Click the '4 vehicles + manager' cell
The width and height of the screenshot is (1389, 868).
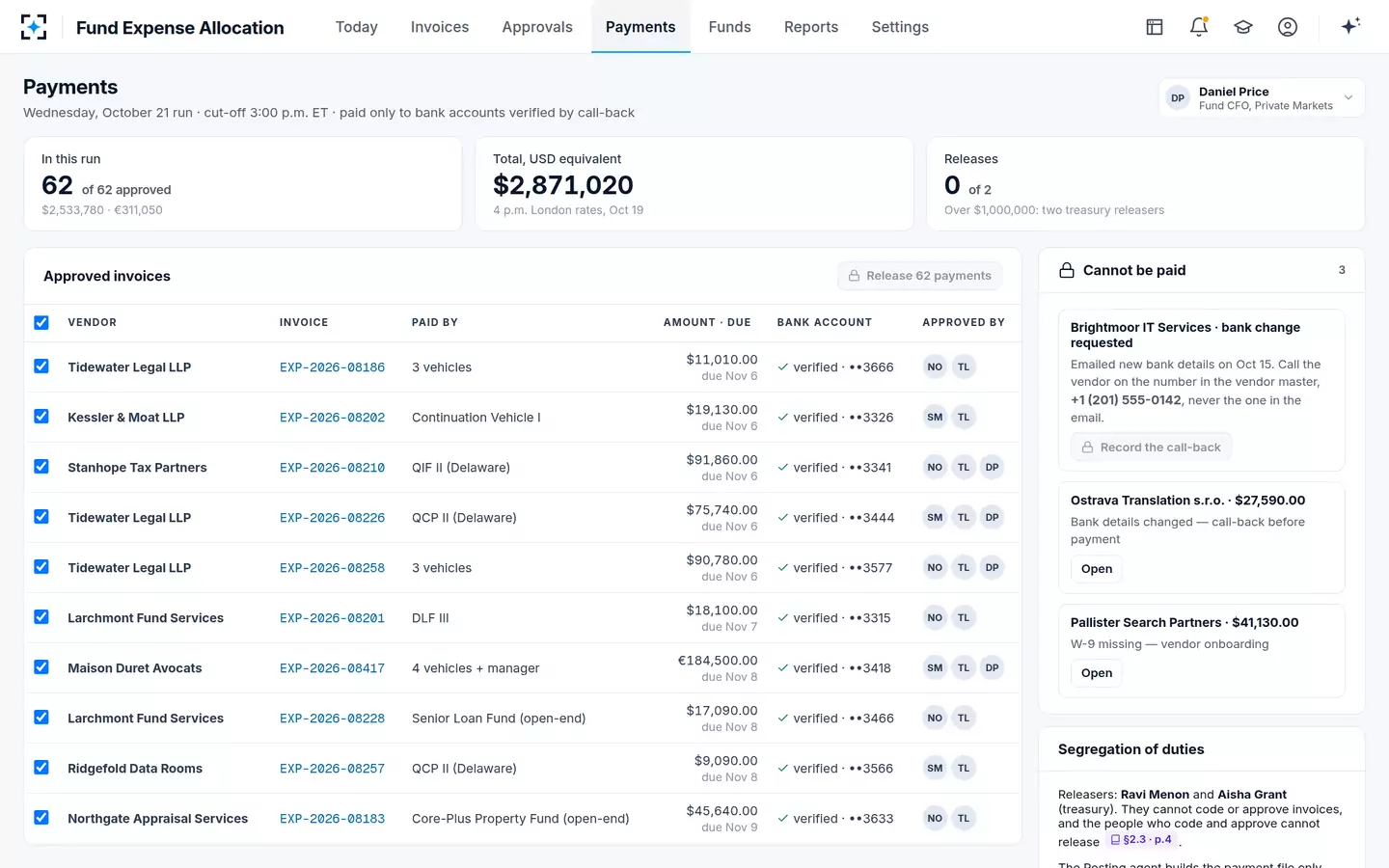coord(476,668)
